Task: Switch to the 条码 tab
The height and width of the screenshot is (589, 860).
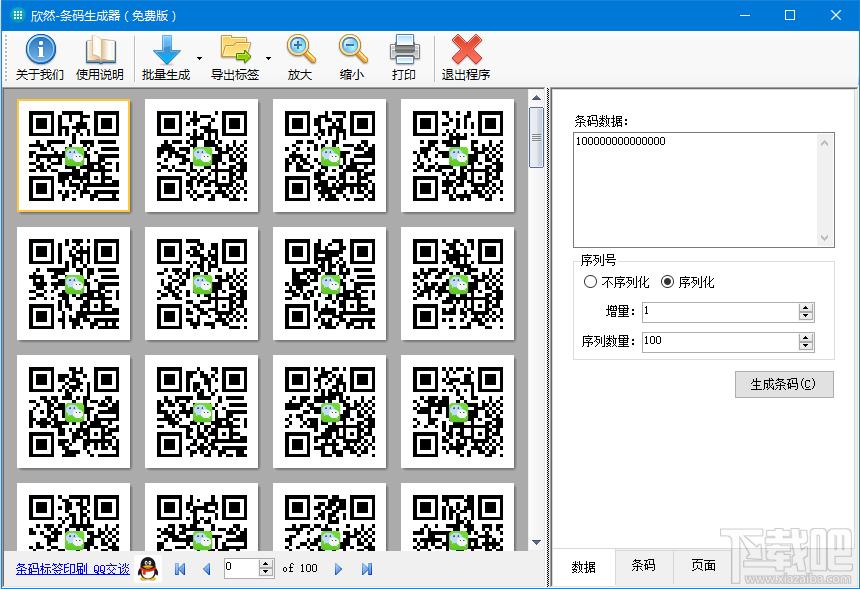Action: click(x=643, y=565)
